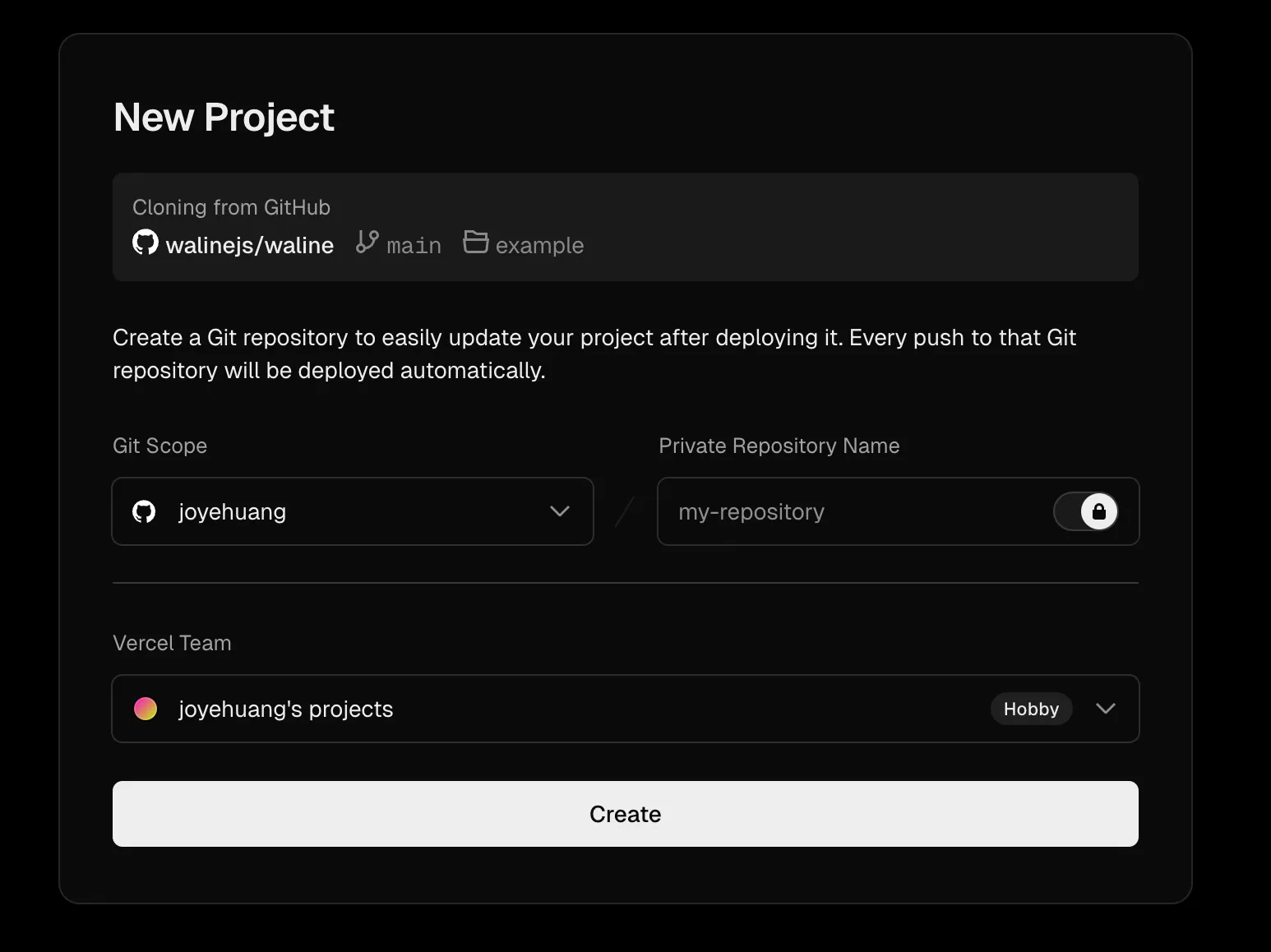Expand the Vercel Team dropdown chevron
Viewport: 1271px width, 952px height.
pos(1106,709)
